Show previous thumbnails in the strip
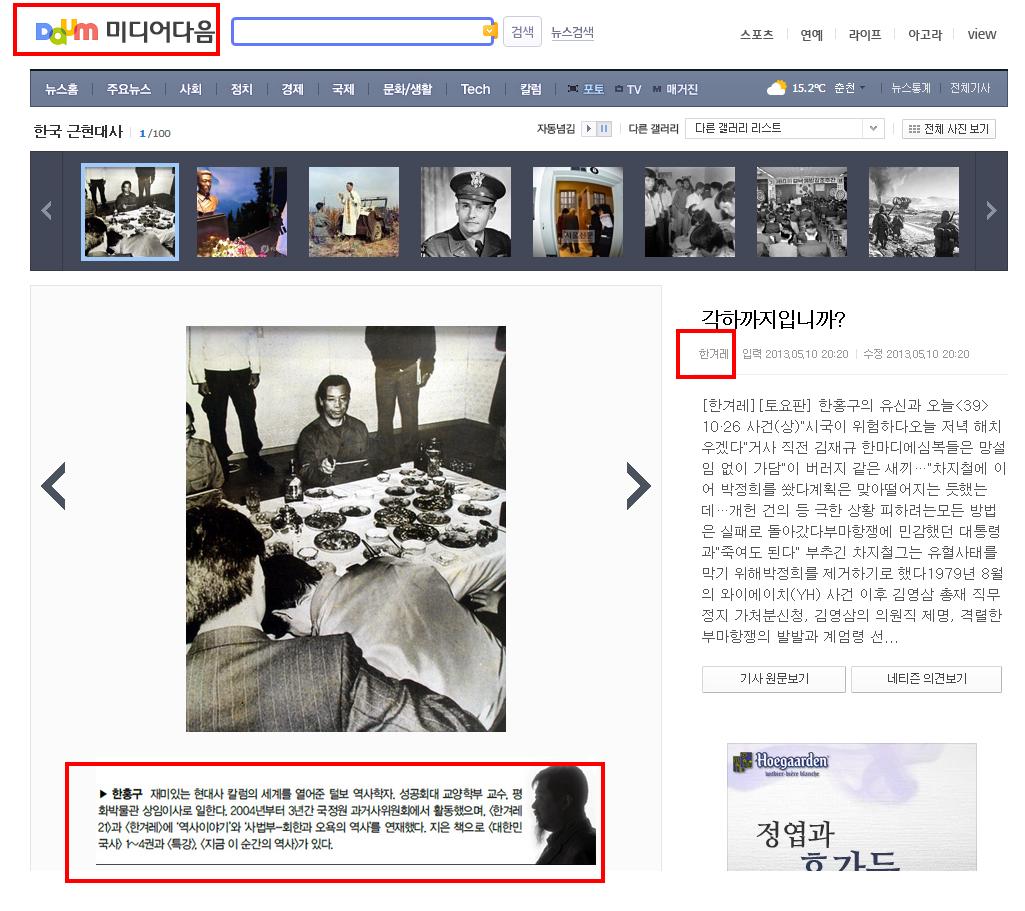The height and width of the screenshot is (911, 1025). 46,210
